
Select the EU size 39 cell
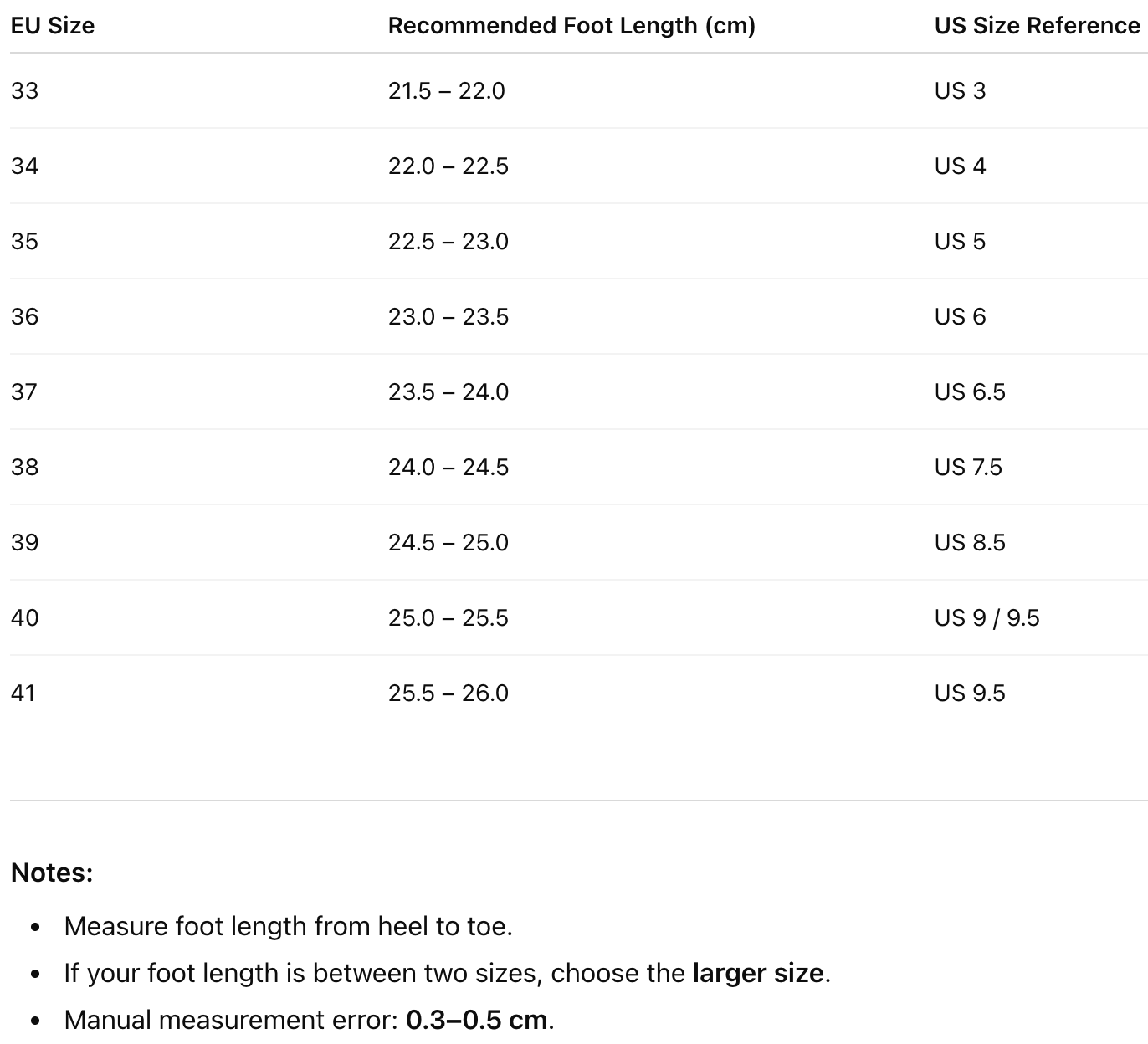point(25,542)
